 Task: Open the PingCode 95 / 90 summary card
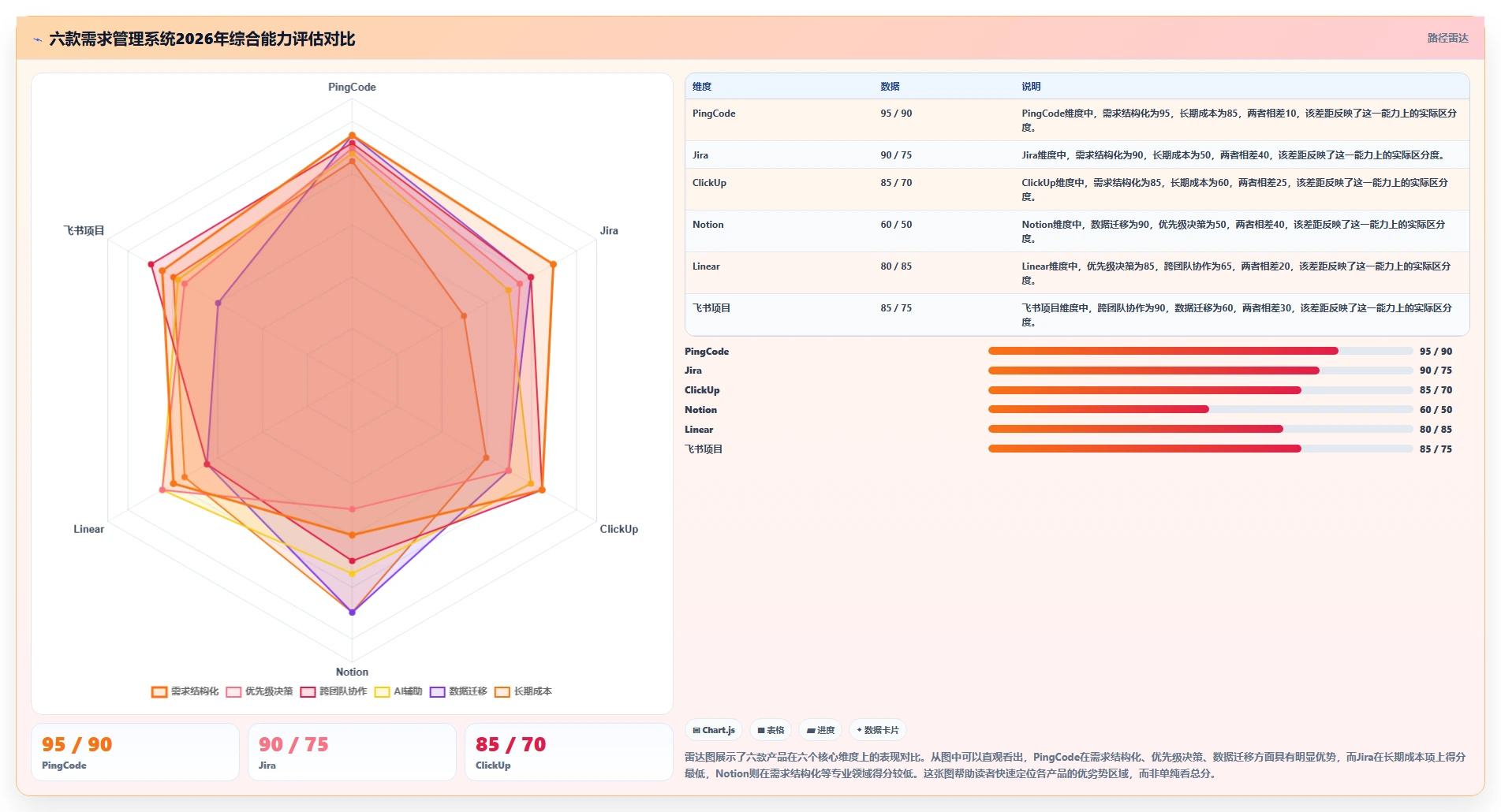point(135,752)
